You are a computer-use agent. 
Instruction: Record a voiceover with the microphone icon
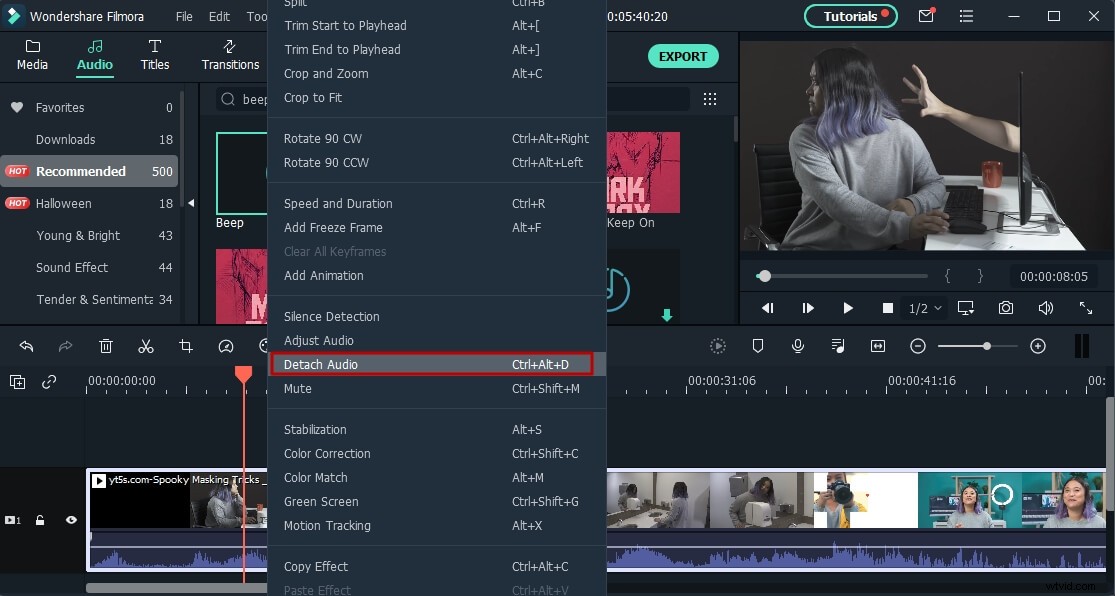[x=796, y=346]
